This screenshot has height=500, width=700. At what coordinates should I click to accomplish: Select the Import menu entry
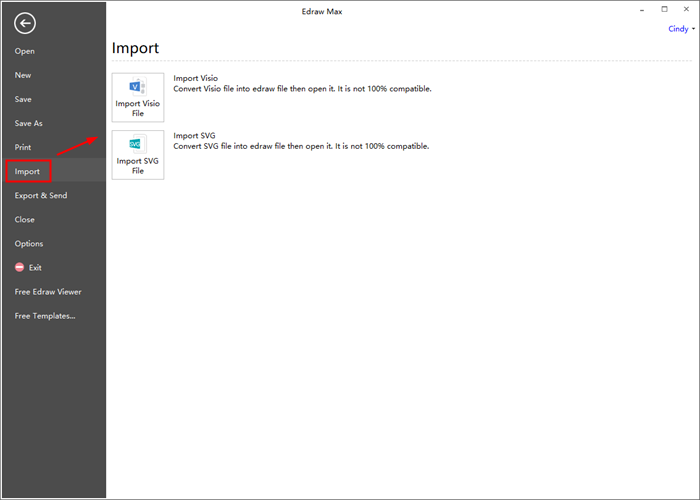27,171
